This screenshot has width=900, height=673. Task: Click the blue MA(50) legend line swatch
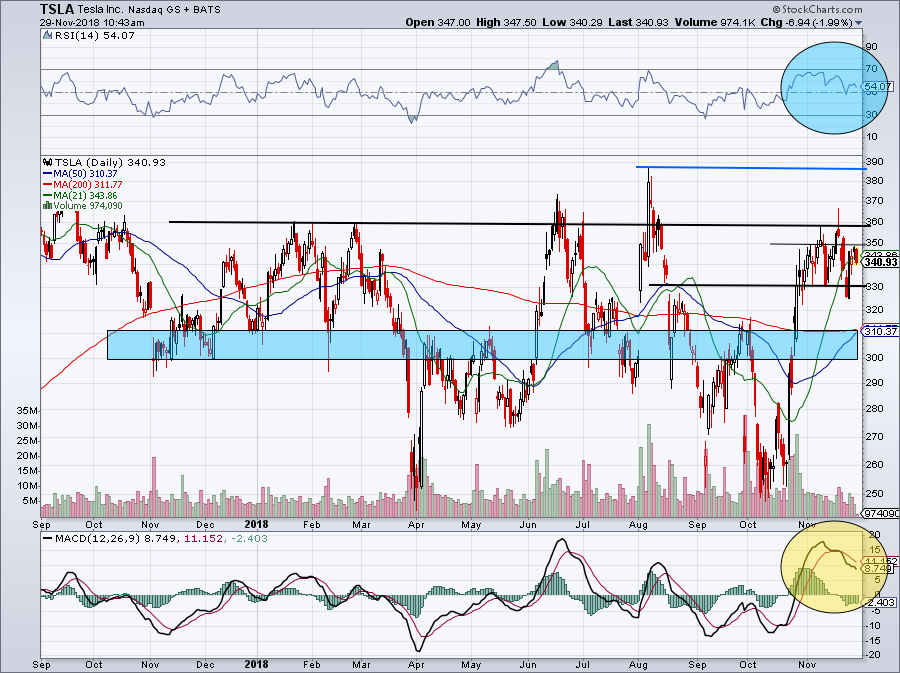click(48, 174)
